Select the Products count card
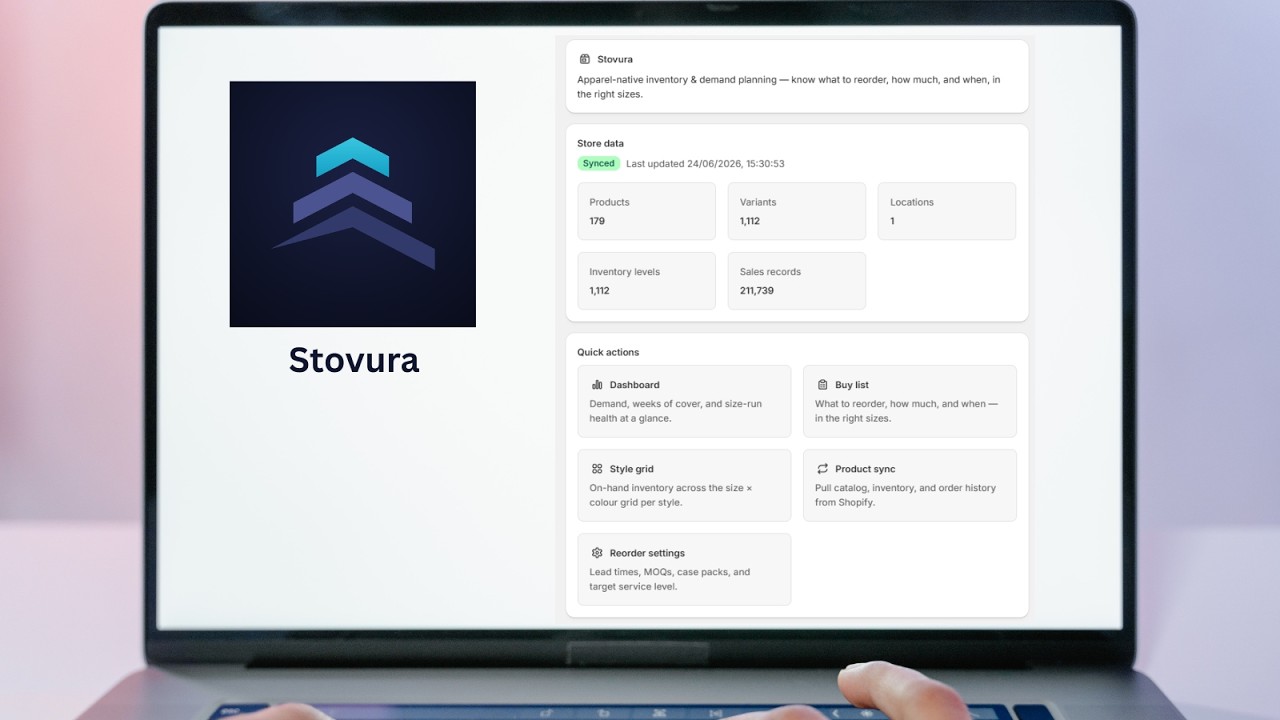The height and width of the screenshot is (720, 1280). coord(646,211)
